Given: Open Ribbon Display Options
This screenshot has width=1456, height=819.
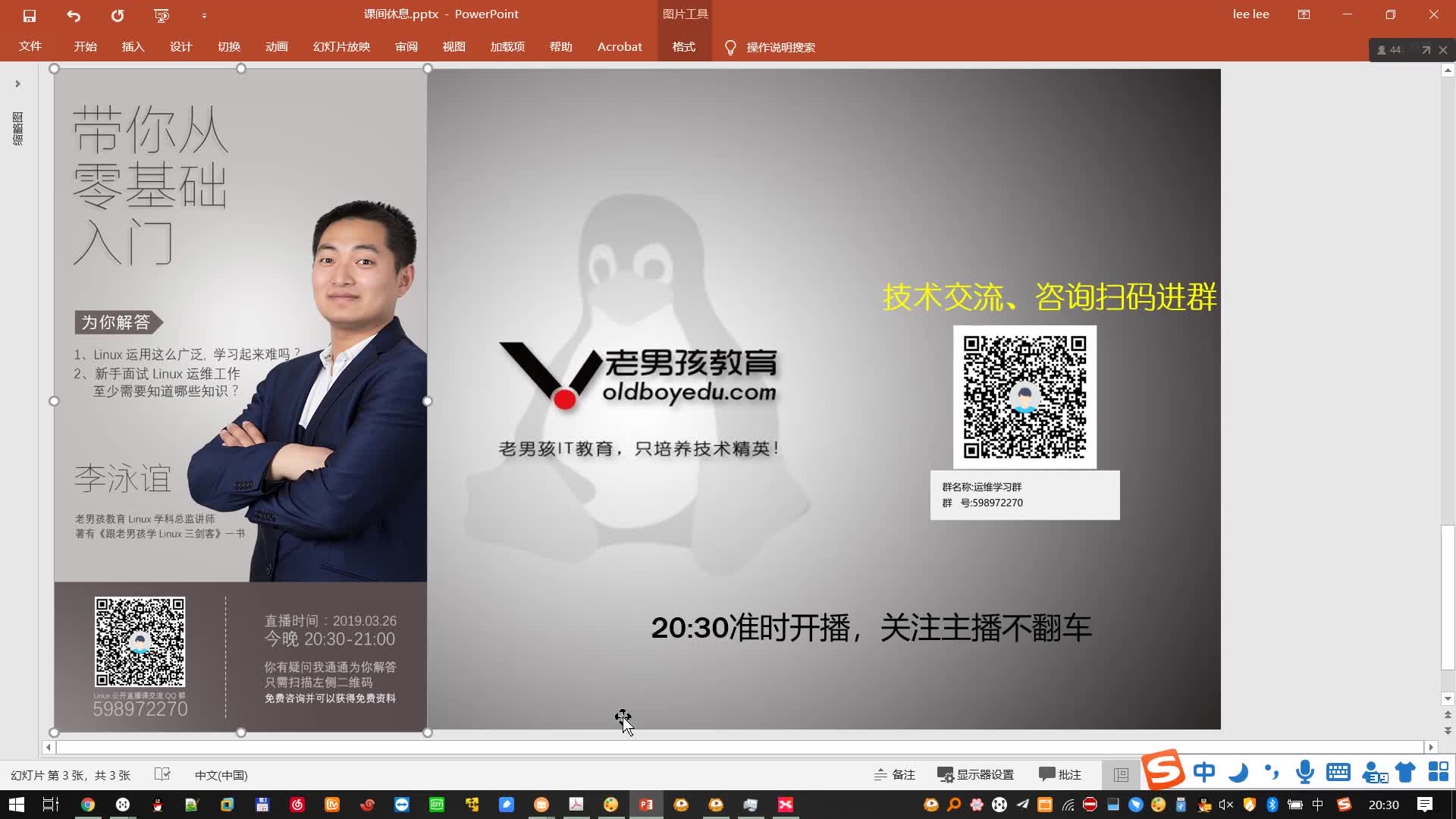Looking at the screenshot, I should coord(1304,14).
